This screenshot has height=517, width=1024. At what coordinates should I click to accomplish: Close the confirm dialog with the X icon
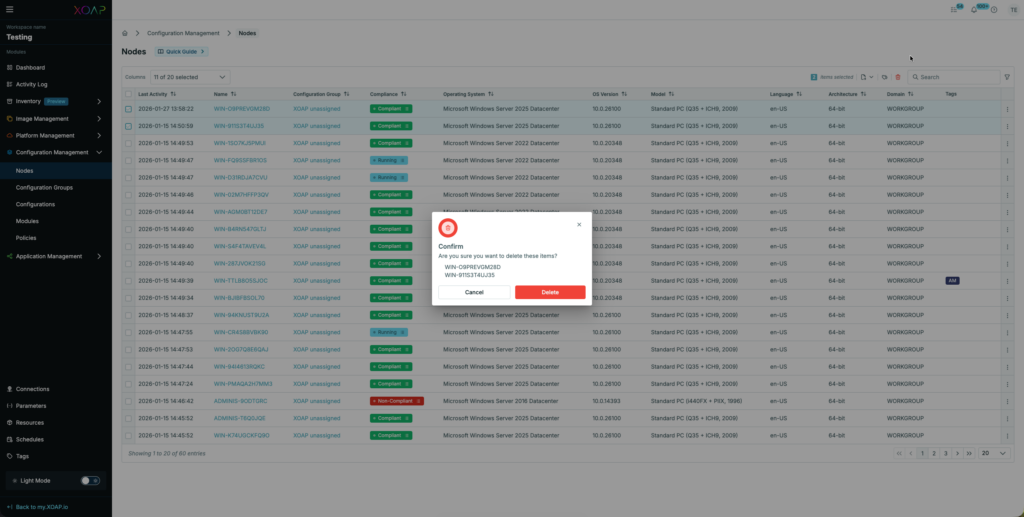pos(579,225)
